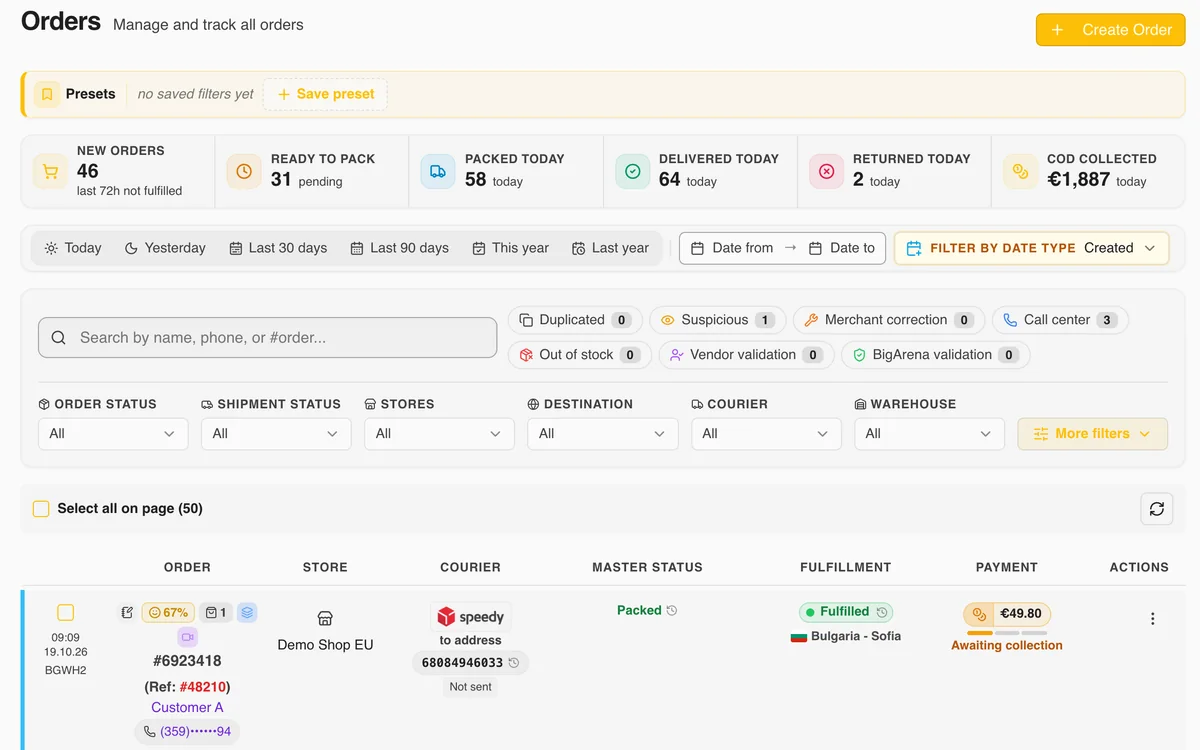Click the Not sent status badge
This screenshot has width=1200, height=750.
tap(470, 687)
